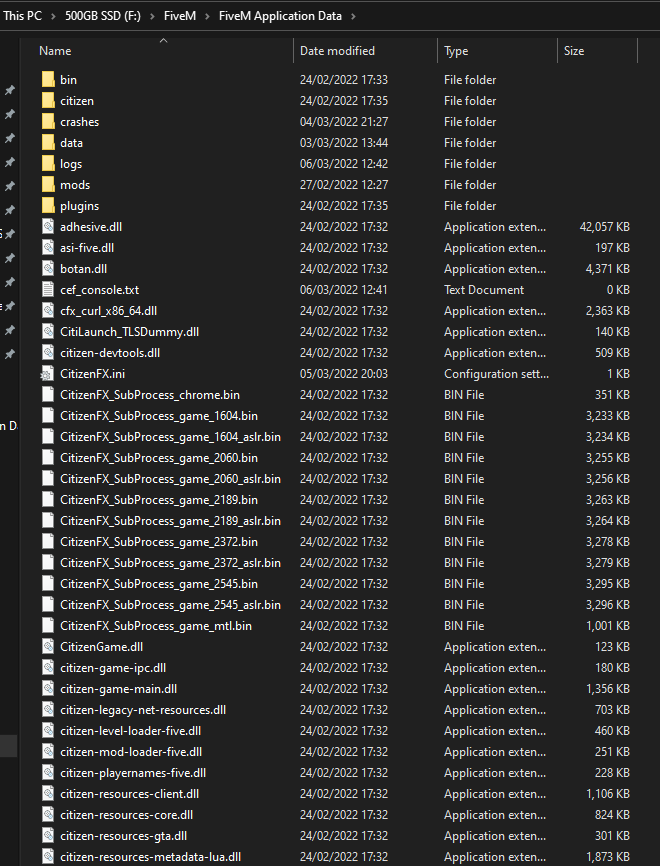Select CitizenFX_SubProcess_game_2545_aslr.bin file name

[x=170, y=604]
